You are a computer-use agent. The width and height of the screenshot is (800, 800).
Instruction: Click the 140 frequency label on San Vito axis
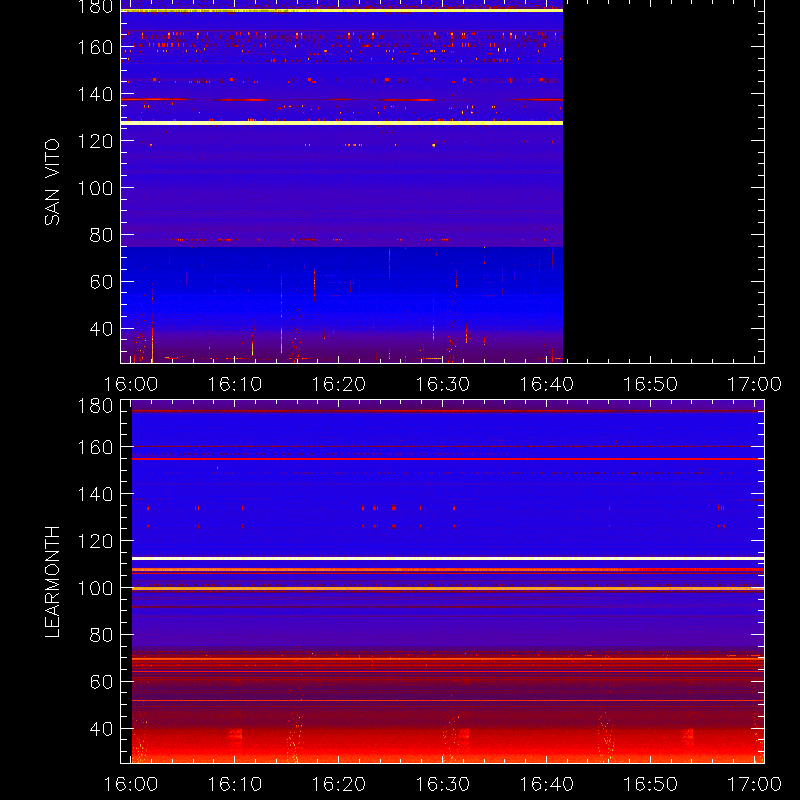(95, 94)
